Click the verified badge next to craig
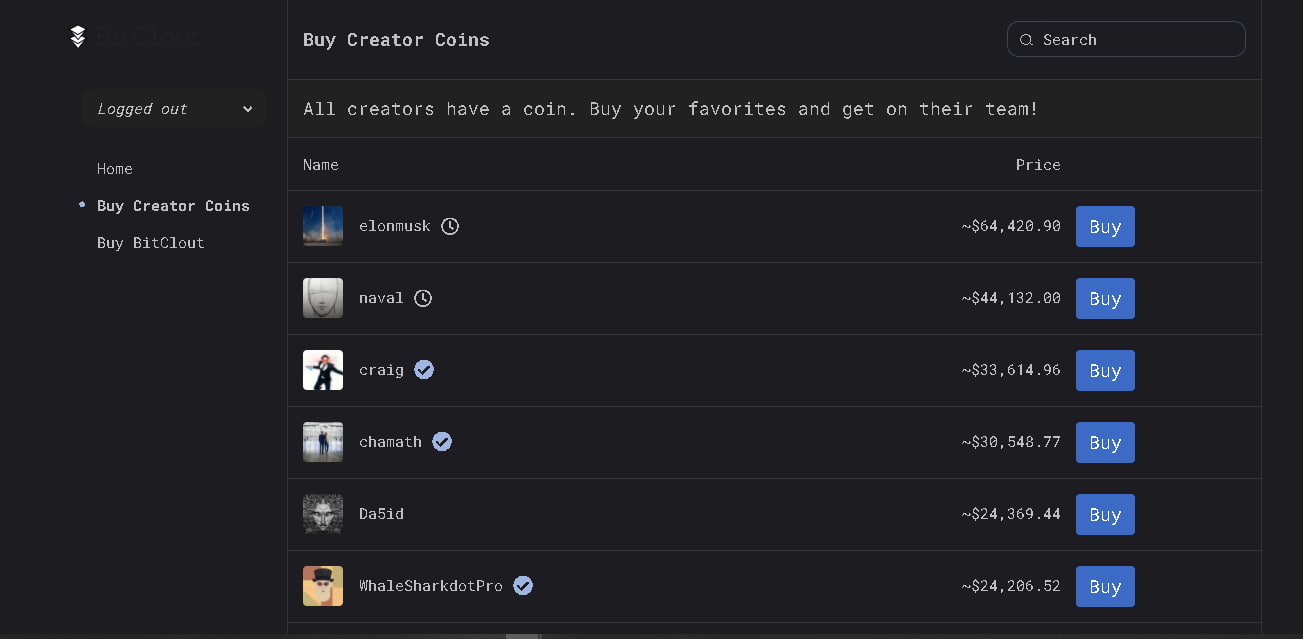The width and height of the screenshot is (1303, 639). coord(423,369)
